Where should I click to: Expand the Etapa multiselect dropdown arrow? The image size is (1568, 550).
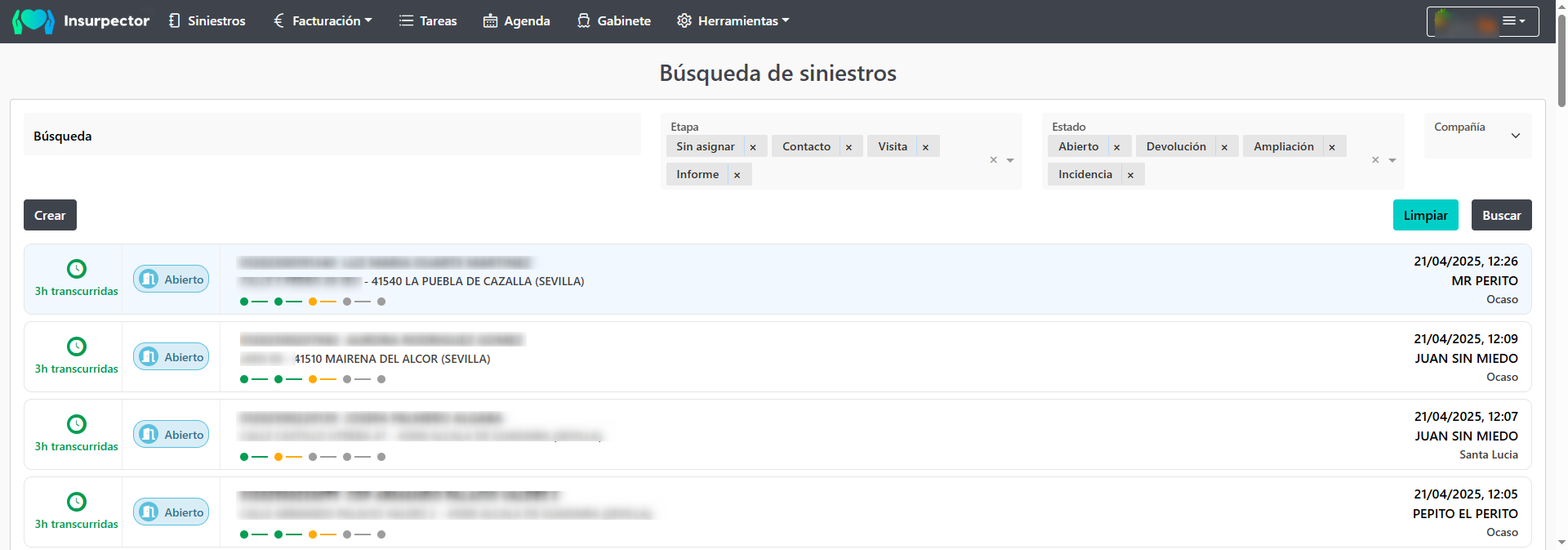coord(1010,160)
